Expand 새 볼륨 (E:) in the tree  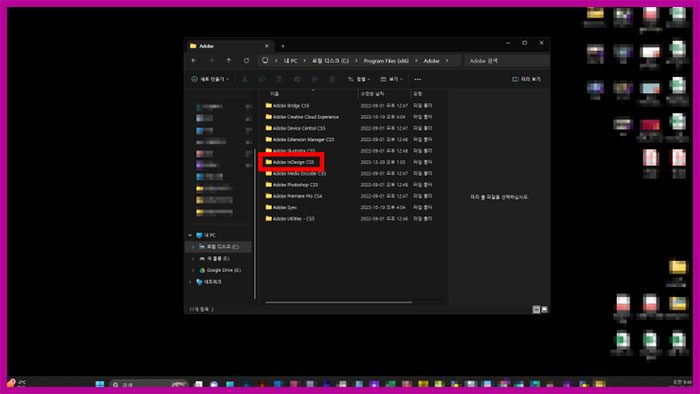coord(193,259)
